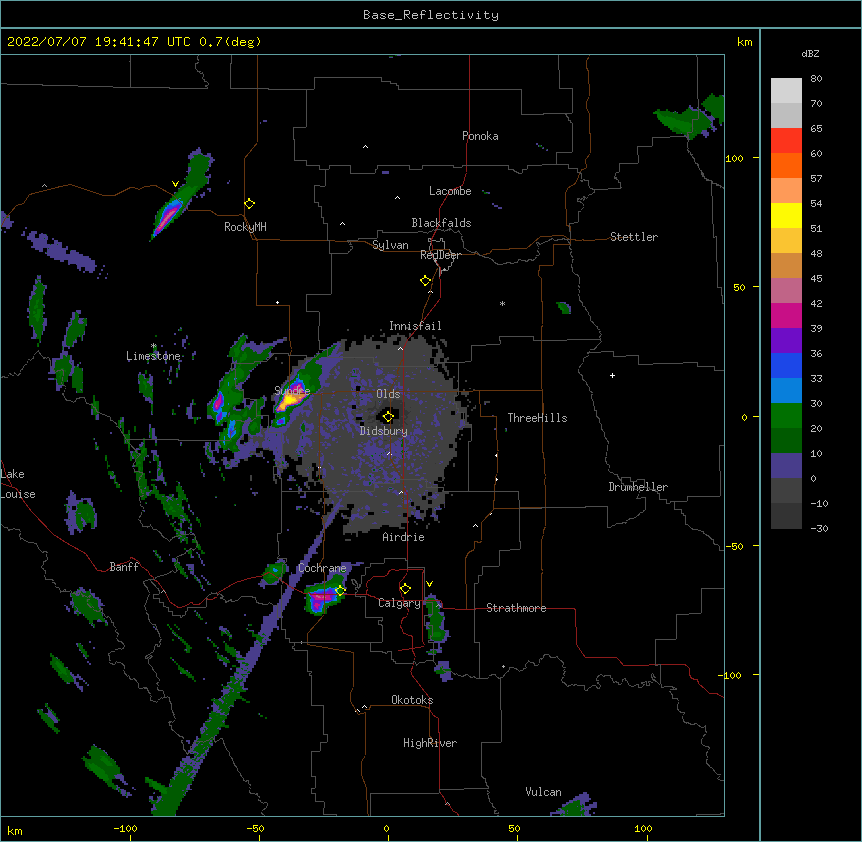Click the Base_Reflectivity title
862x842 pixels.
[x=431, y=15]
